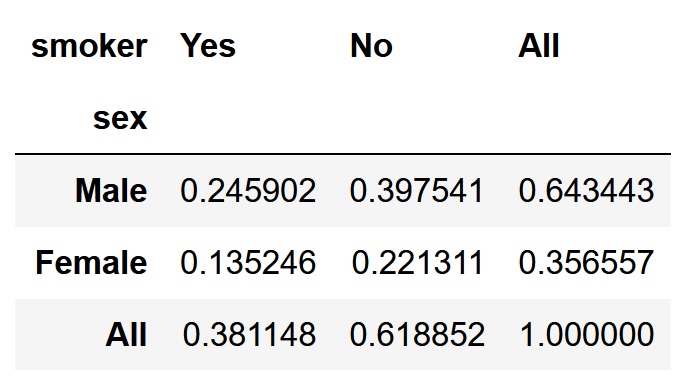Click cell value 0.397541
696x380 pixels.
(416, 191)
